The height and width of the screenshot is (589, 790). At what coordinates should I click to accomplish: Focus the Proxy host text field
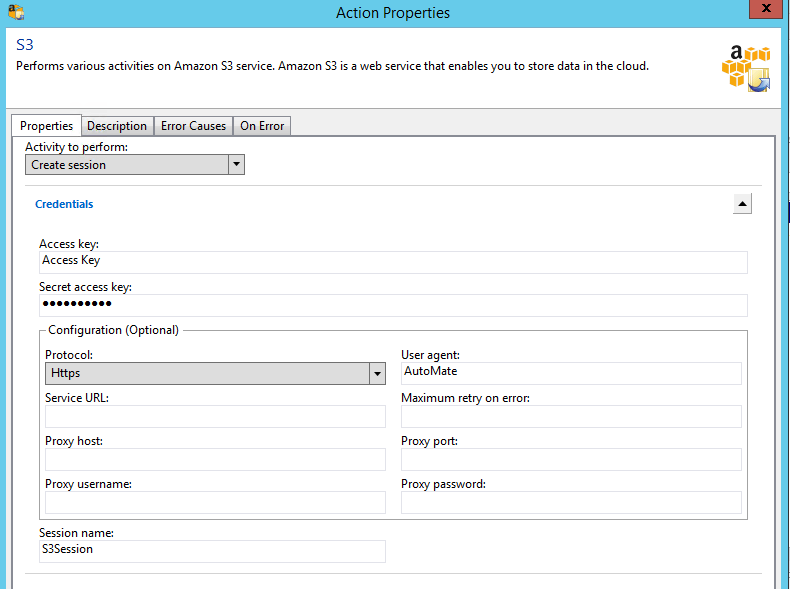tap(215, 459)
